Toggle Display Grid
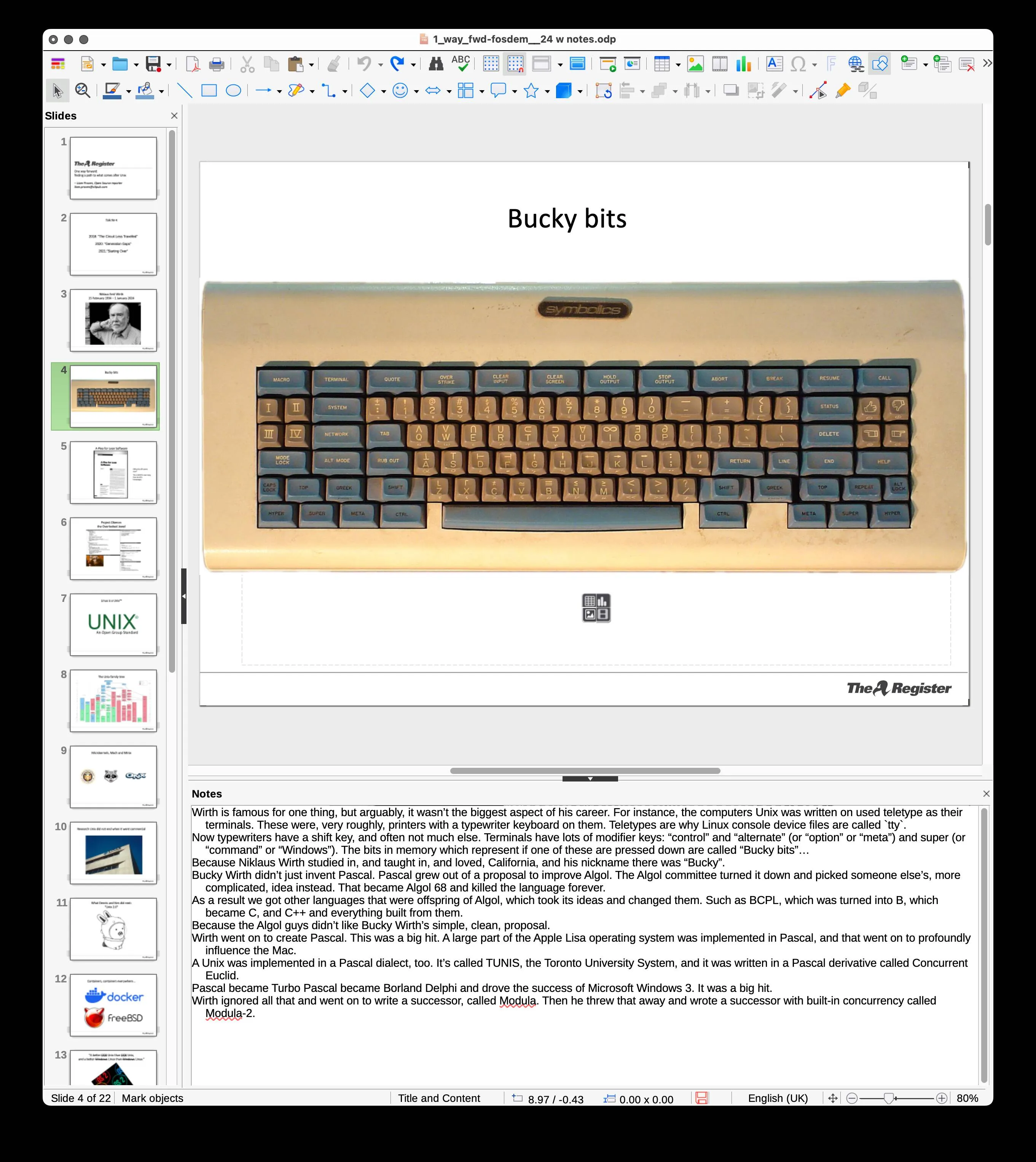 pyautogui.click(x=491, y=64)
